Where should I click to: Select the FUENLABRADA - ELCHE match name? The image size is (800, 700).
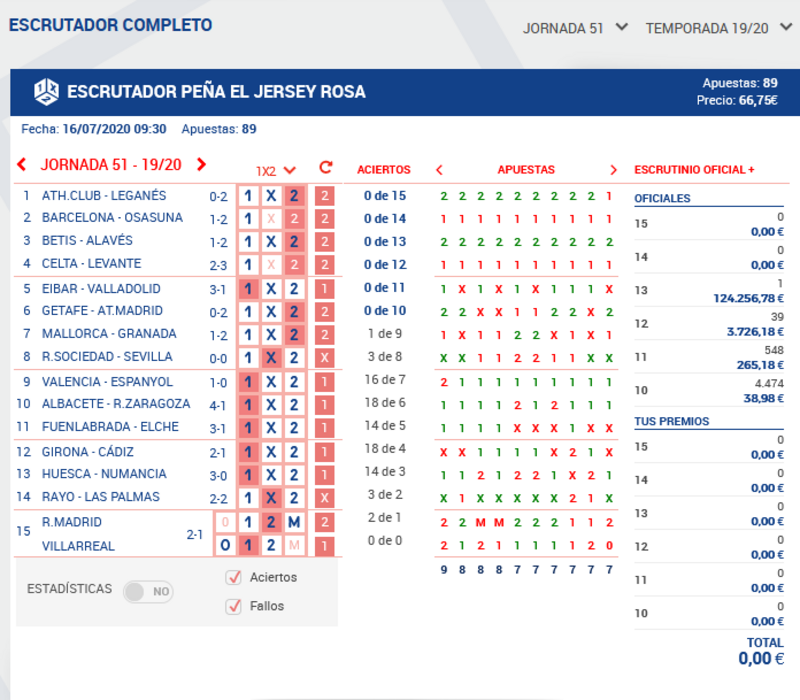click(110, 427)
